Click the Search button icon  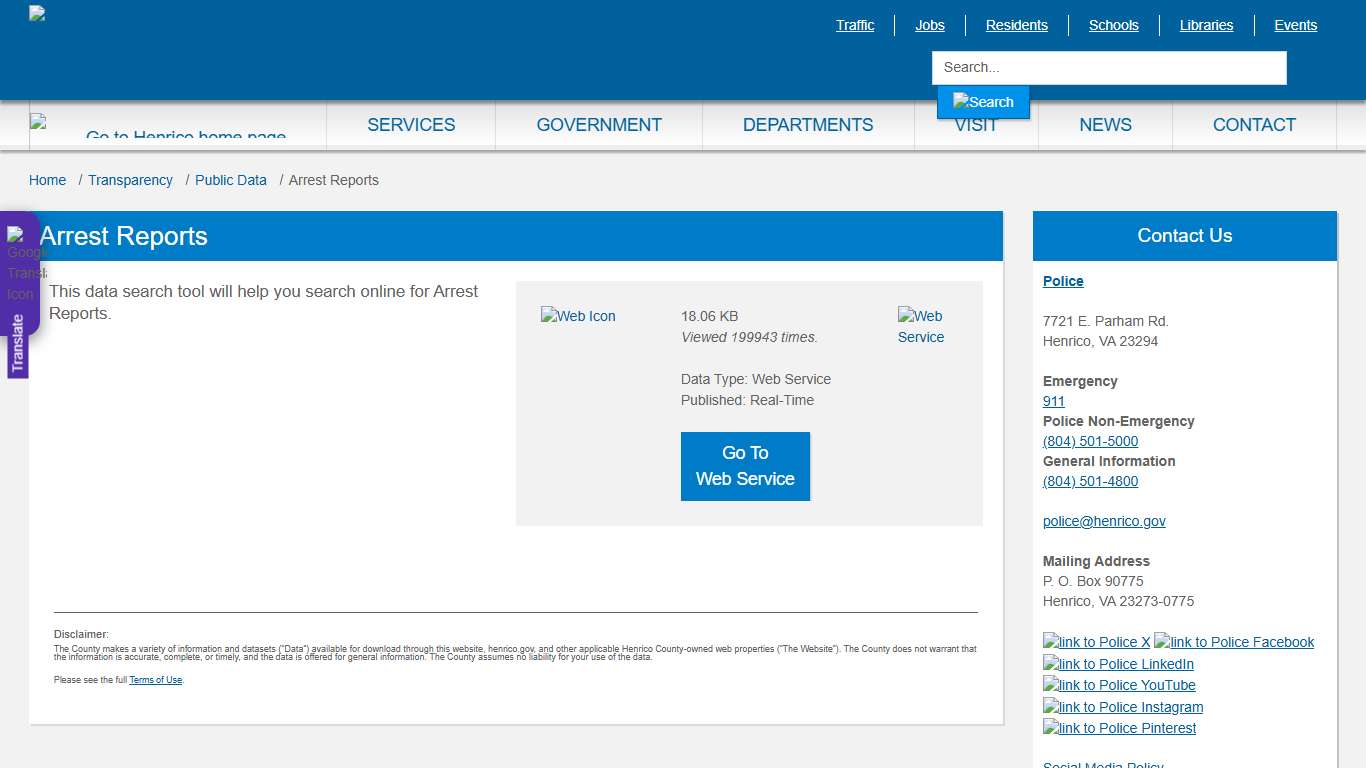click(x=983, y=102)
